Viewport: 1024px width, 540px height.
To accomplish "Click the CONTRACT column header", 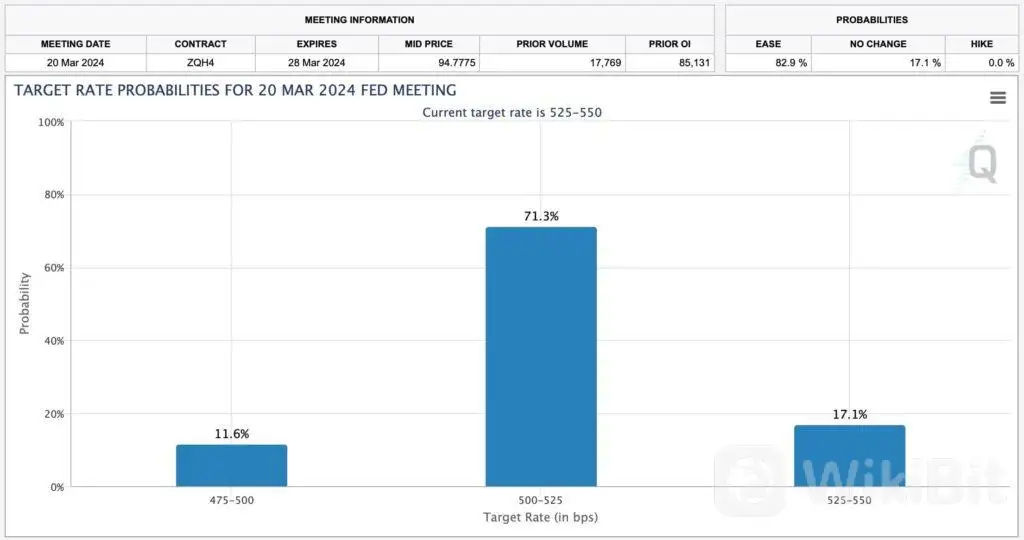I will pyautogui.click(x=200, y=44).
